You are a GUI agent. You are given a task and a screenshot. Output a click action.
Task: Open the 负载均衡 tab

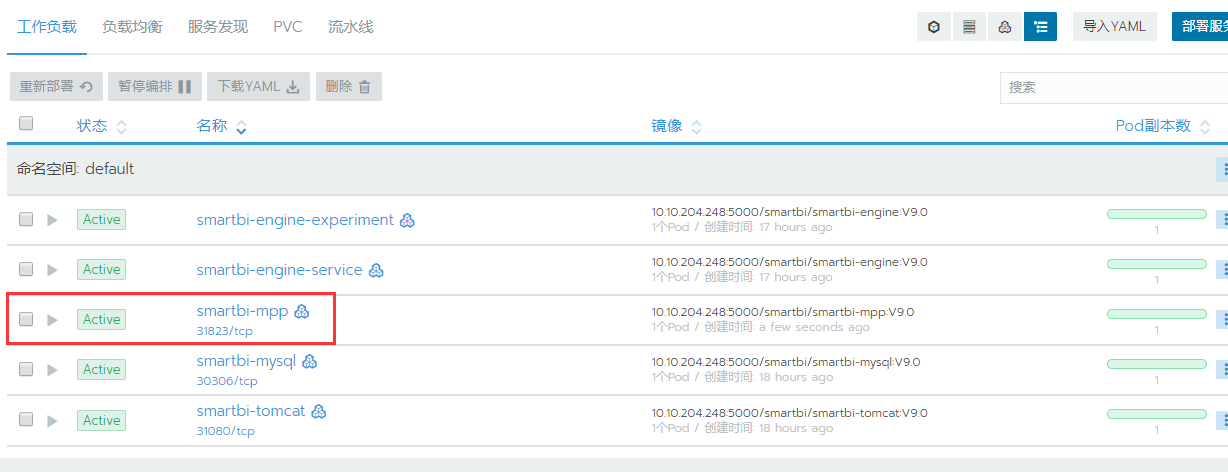click(132, 27)
